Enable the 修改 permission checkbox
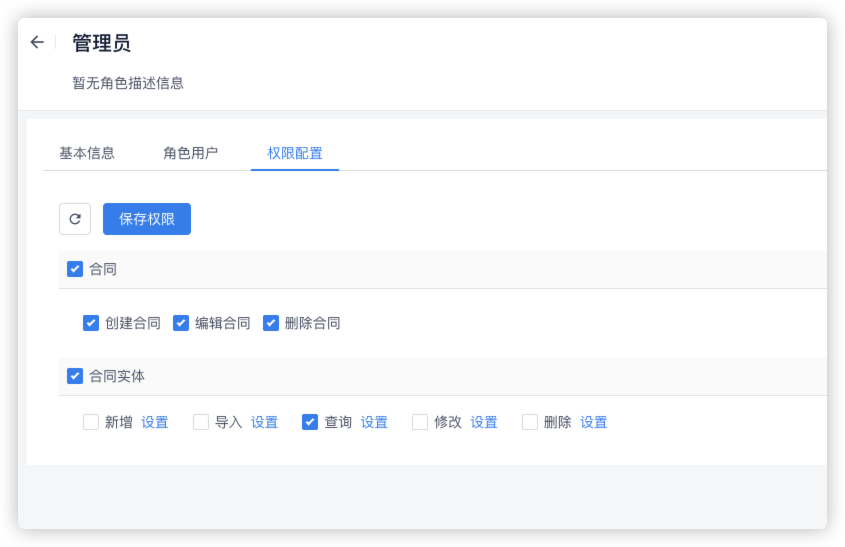The width and height of the screenshot is (845, 547). coord(420,422)
